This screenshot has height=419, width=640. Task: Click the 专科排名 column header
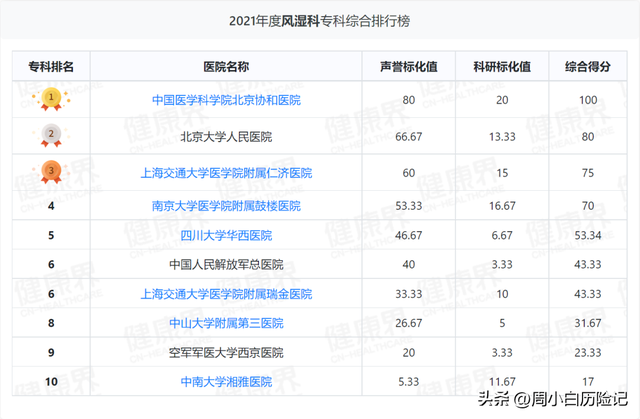point(51,67)
